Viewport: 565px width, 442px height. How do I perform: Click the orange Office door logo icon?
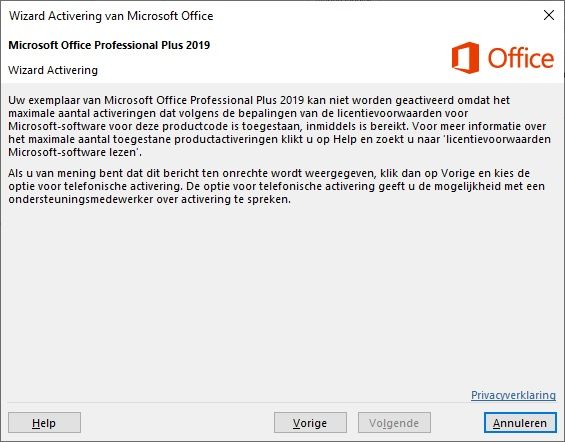(466, 58)
